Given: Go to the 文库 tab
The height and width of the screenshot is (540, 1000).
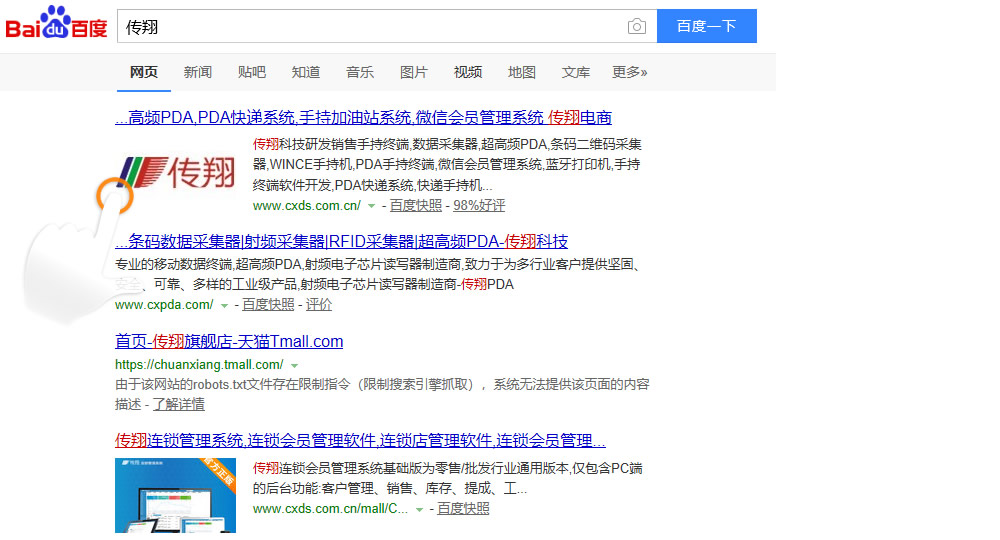Looking at the screenshot, I should tap(575, 72).
